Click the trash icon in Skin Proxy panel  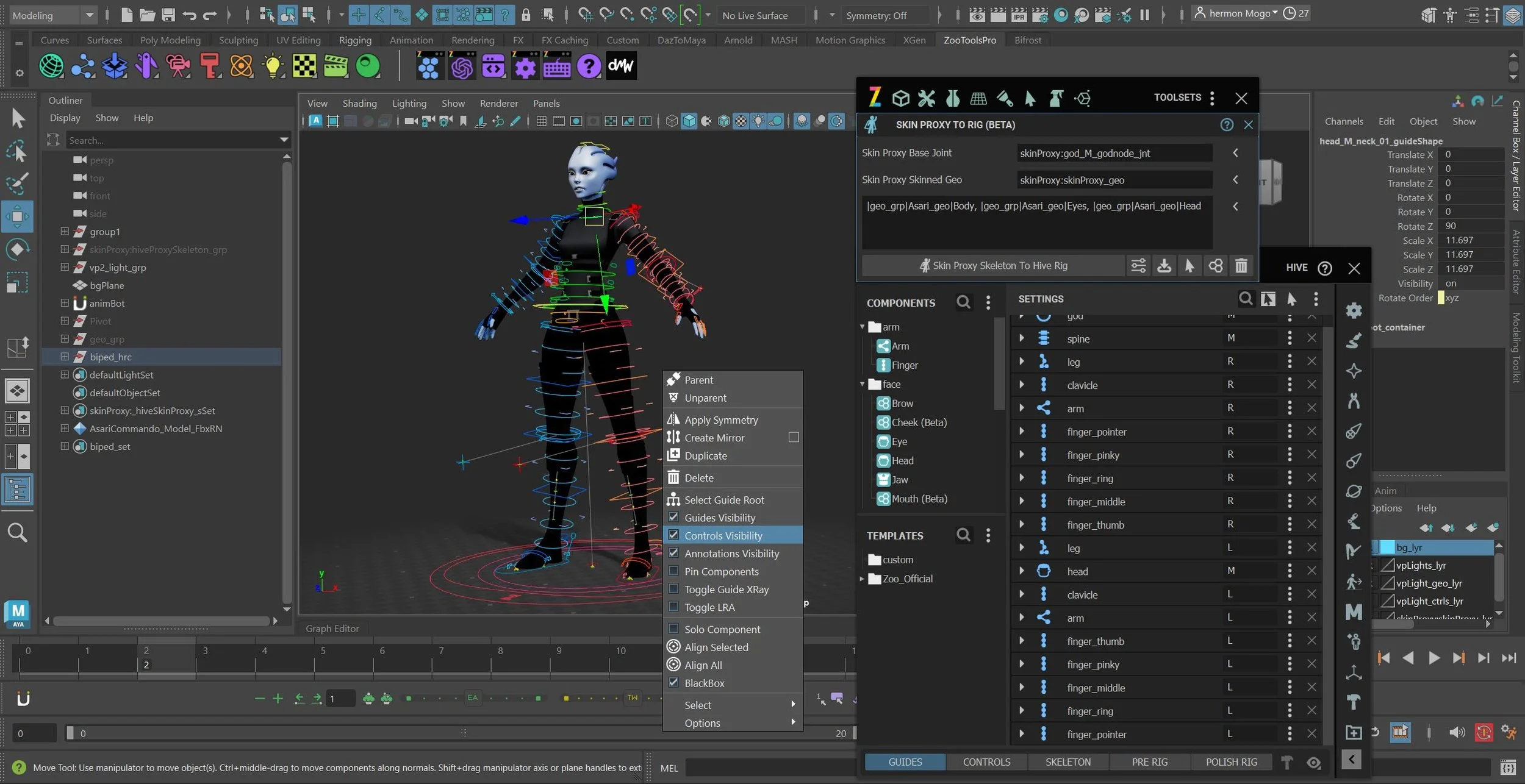coord(1241,266)
